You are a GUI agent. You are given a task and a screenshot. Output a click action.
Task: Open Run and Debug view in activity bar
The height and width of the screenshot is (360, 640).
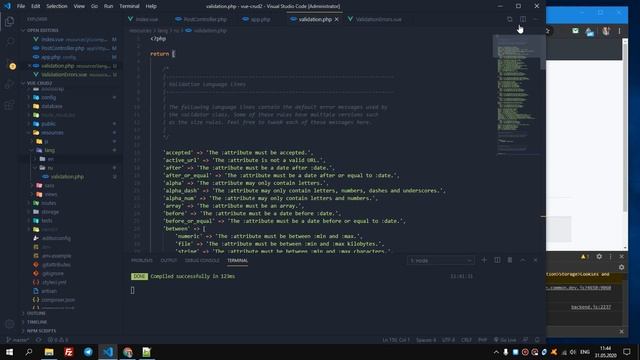click(9, 84)
